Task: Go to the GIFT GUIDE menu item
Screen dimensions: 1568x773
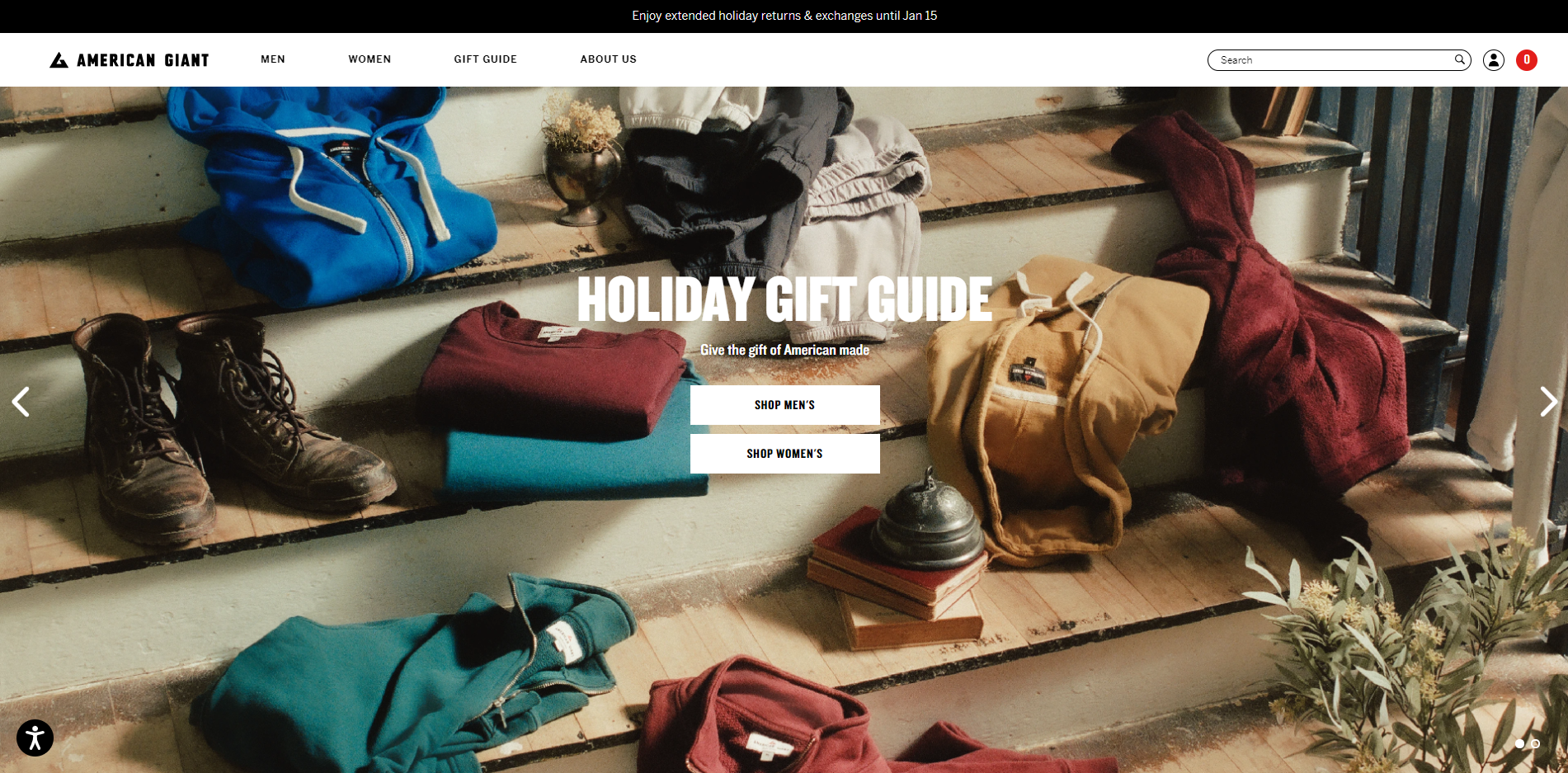Action: pos(485,59)
